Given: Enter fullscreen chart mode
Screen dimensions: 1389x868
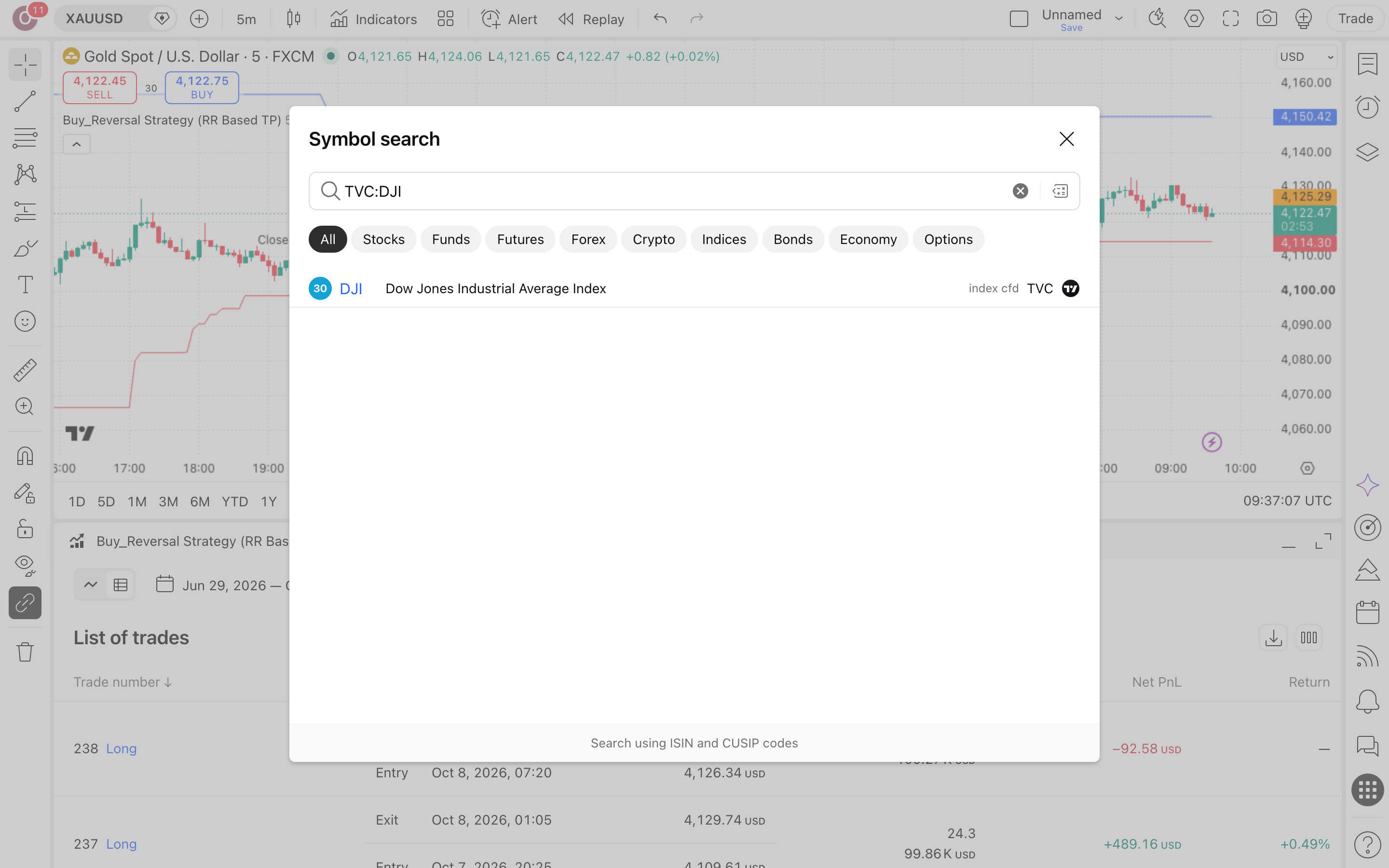Looking at the screenshot, I should pyautogui.click(x=1230, y=19).
